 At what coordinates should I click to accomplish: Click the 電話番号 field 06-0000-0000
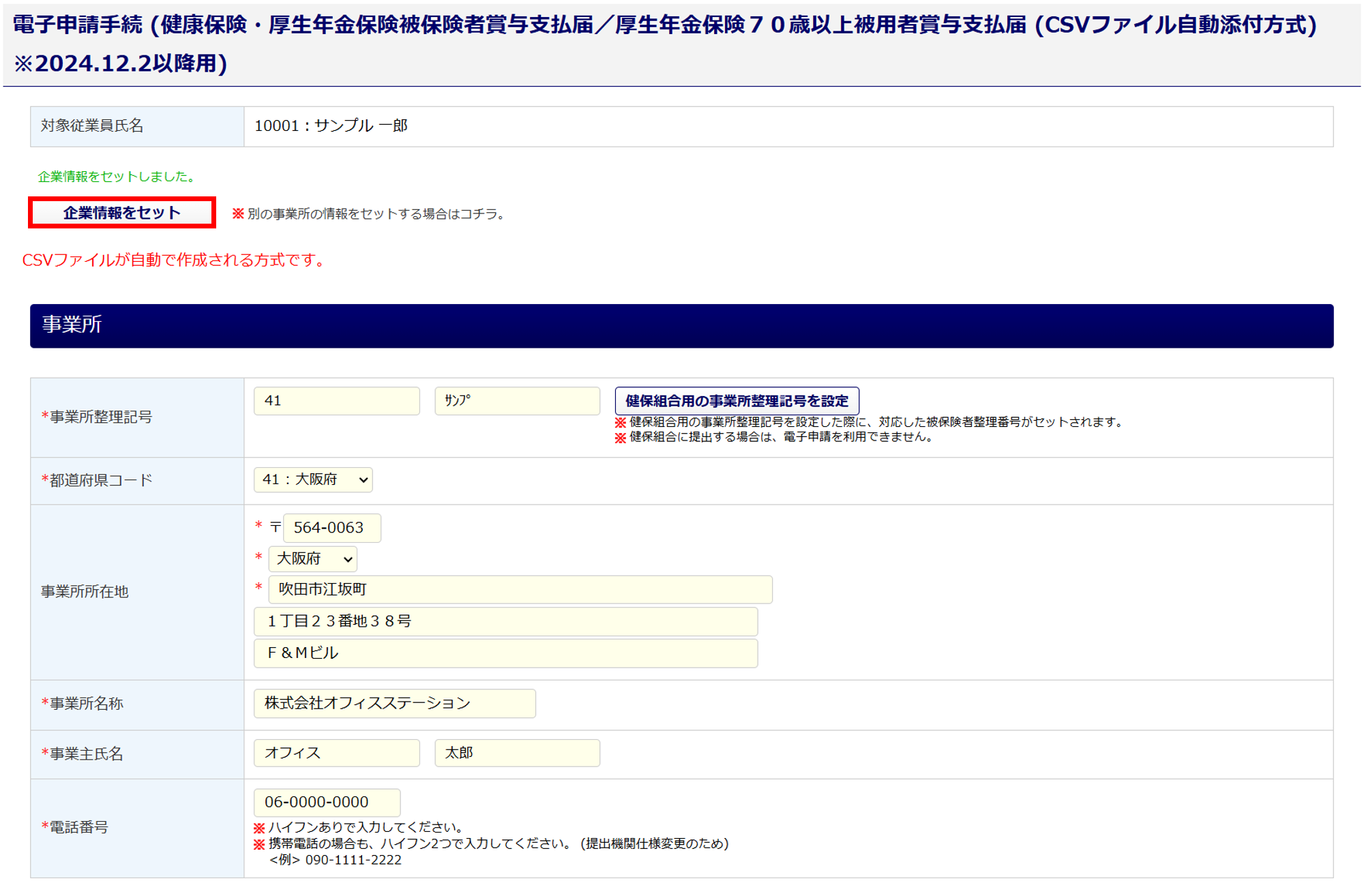tap(327, 803)
